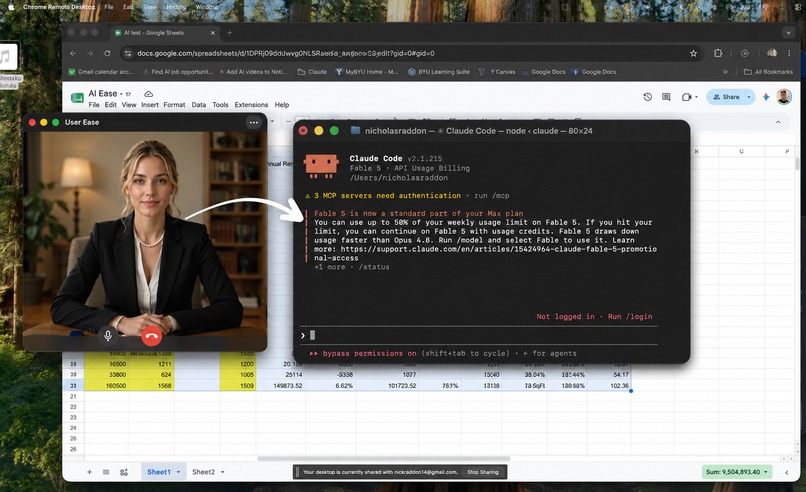Open the Chrome extensions puzzle icon
The height and width of the screenshot is (492, 806).
718,53
